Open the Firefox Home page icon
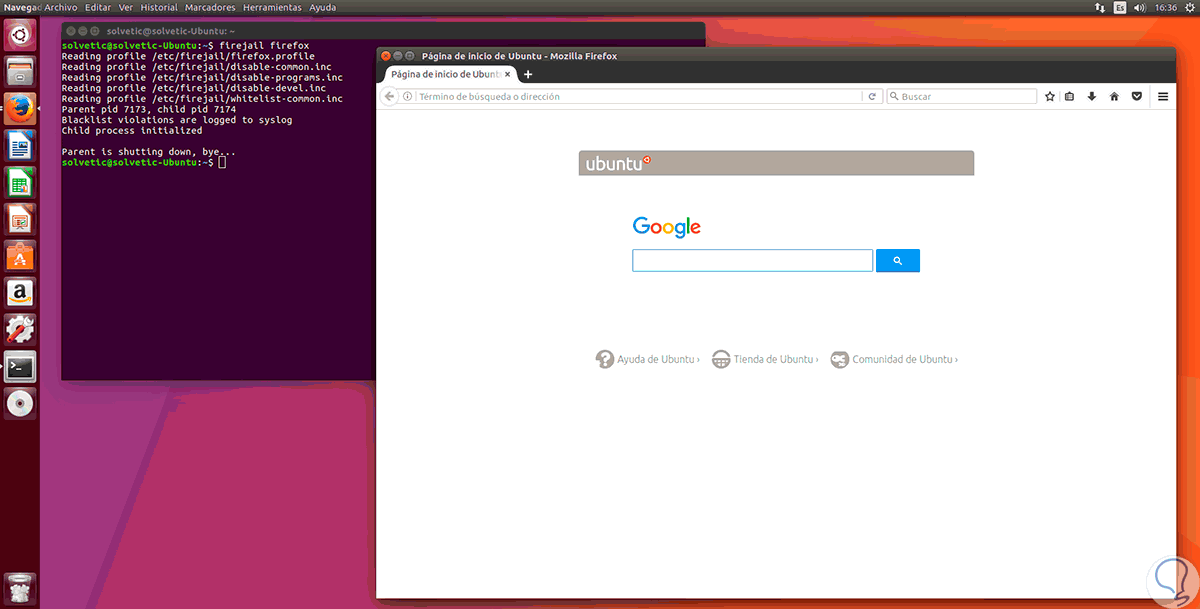The width and height of the screenshot is (1200, 609). [1114, 96]
